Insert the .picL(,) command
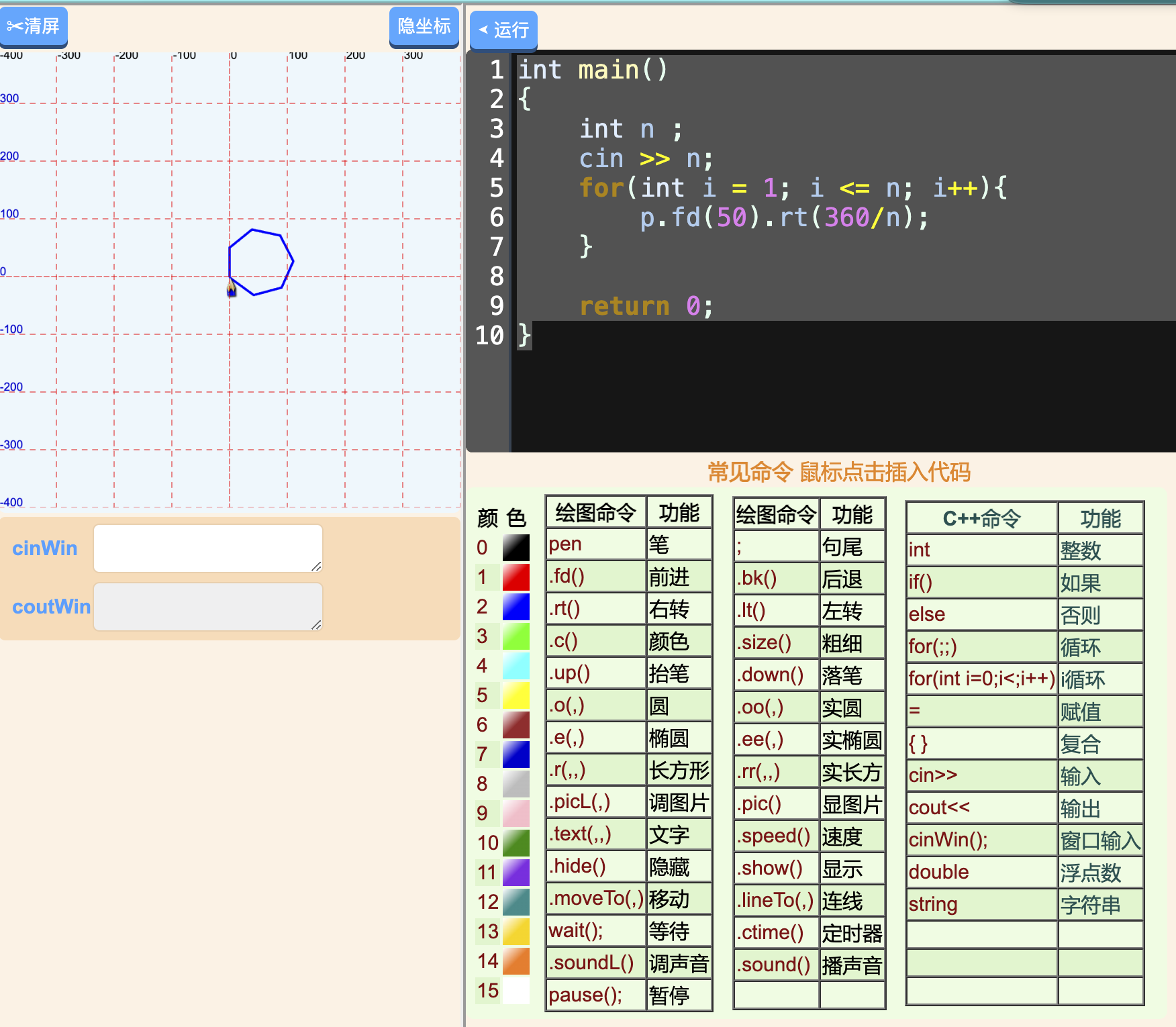Viewport: 1176px width, 1027px height. tap(596, 802)
